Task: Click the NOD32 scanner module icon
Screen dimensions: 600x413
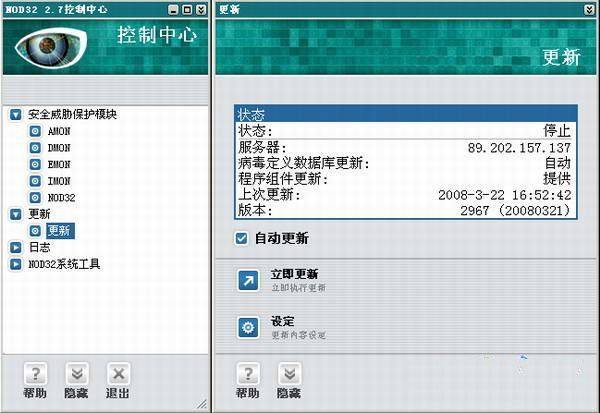Action: [x=35, y=198]
